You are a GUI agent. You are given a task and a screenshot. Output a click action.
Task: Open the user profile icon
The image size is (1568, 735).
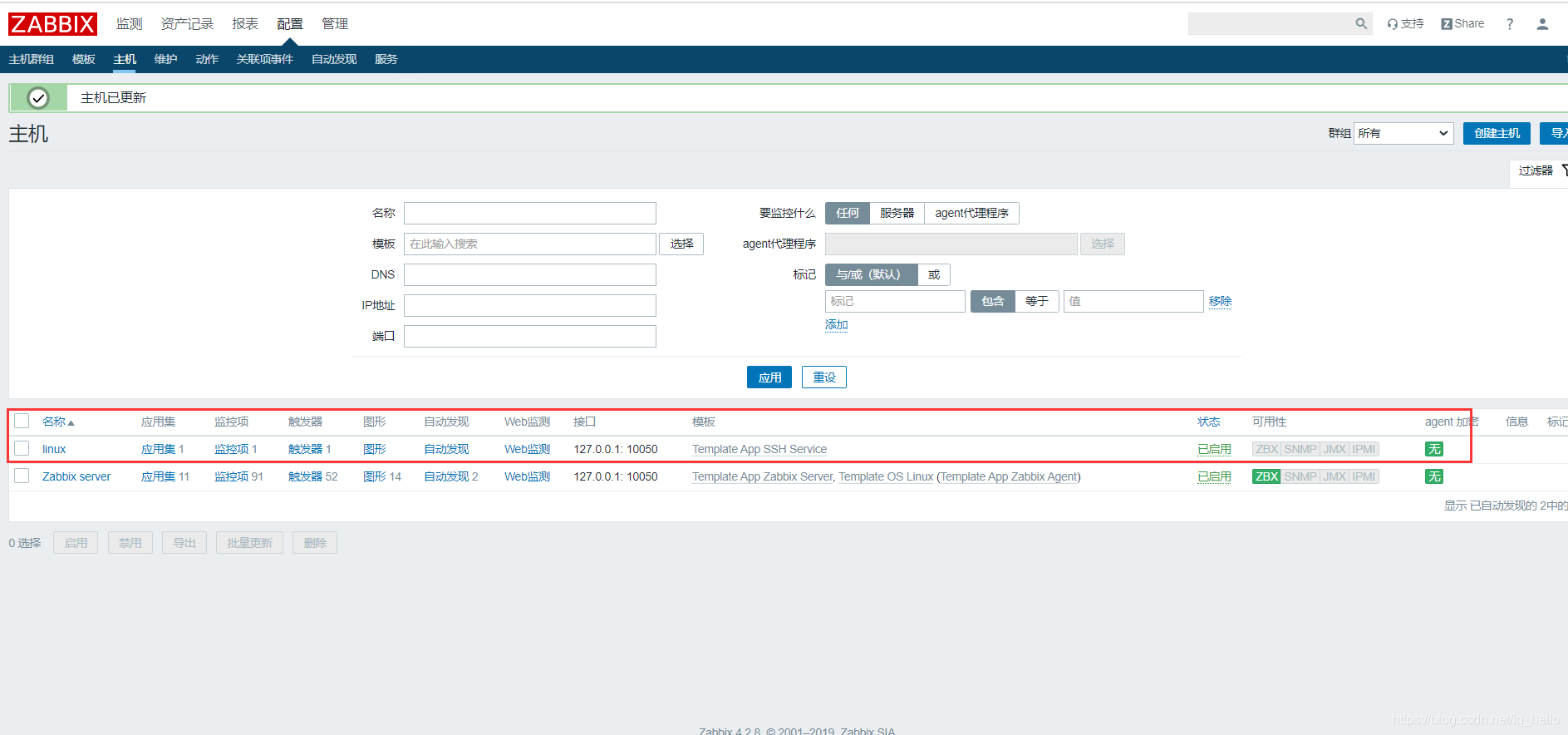click(x=1542, y=24)
